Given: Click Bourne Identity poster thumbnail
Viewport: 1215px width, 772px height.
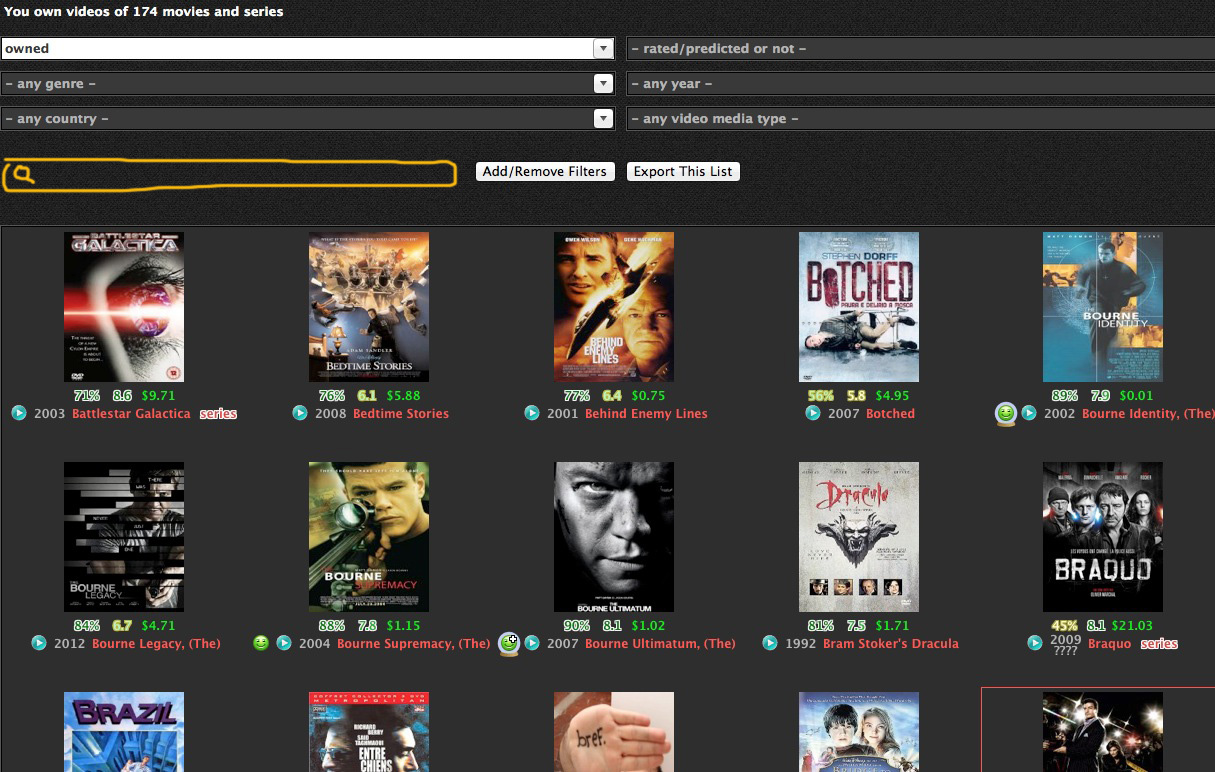Looking at the screenshot, I should click(1103, 307).
